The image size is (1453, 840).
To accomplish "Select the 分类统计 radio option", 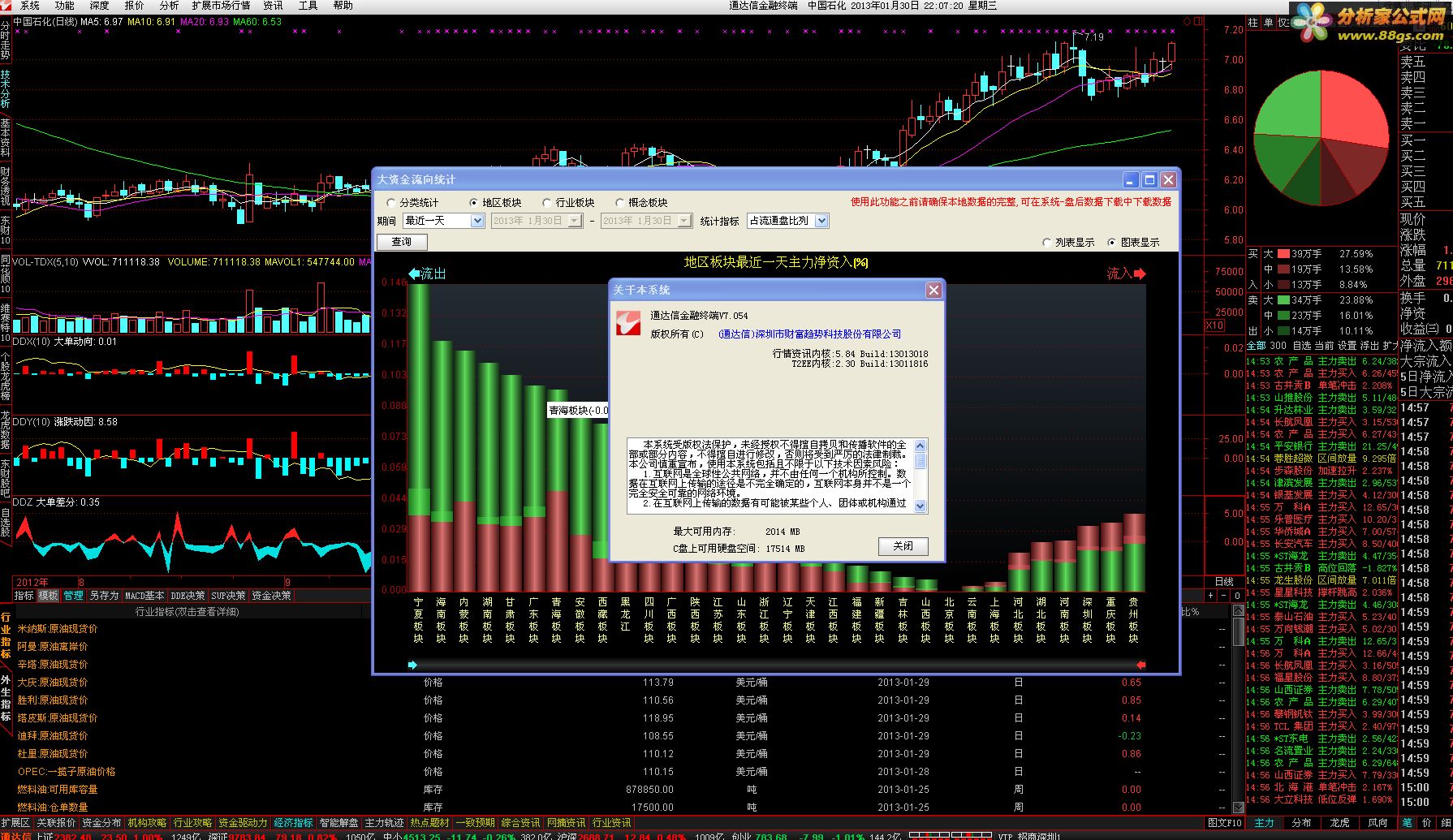I will [413, 202].
